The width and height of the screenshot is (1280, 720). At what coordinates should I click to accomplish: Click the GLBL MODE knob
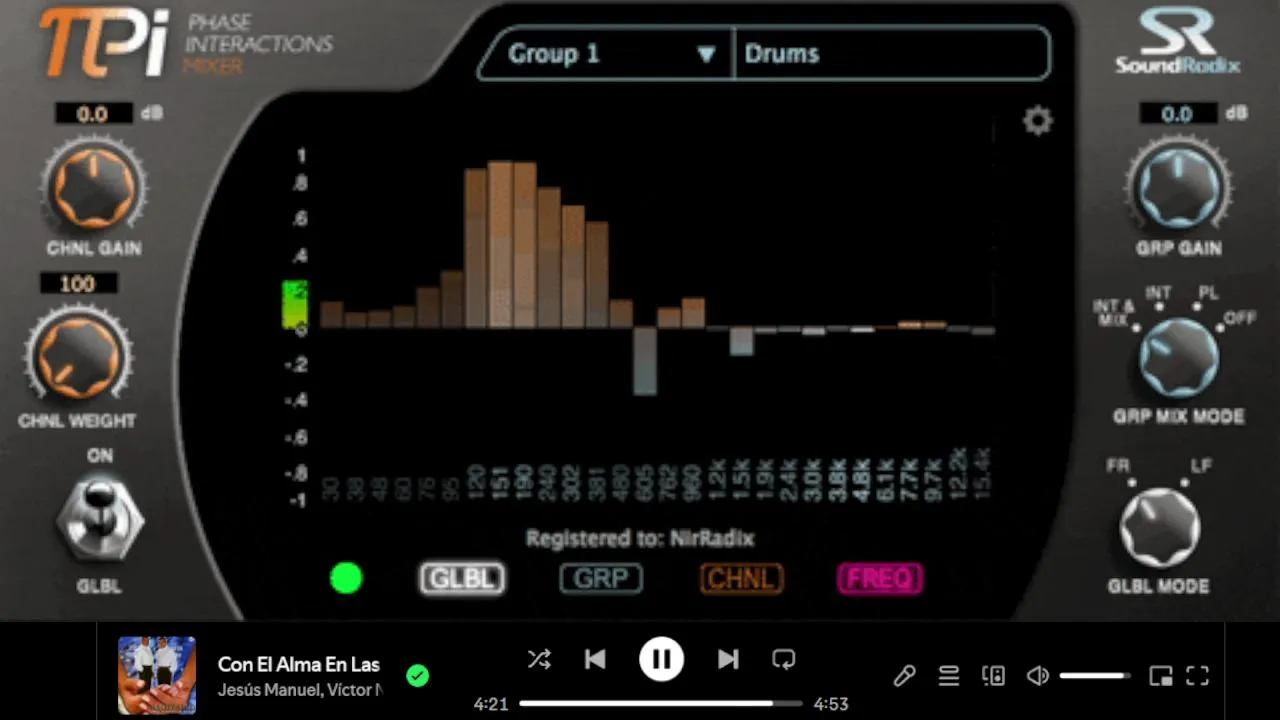click(1159, 528)
